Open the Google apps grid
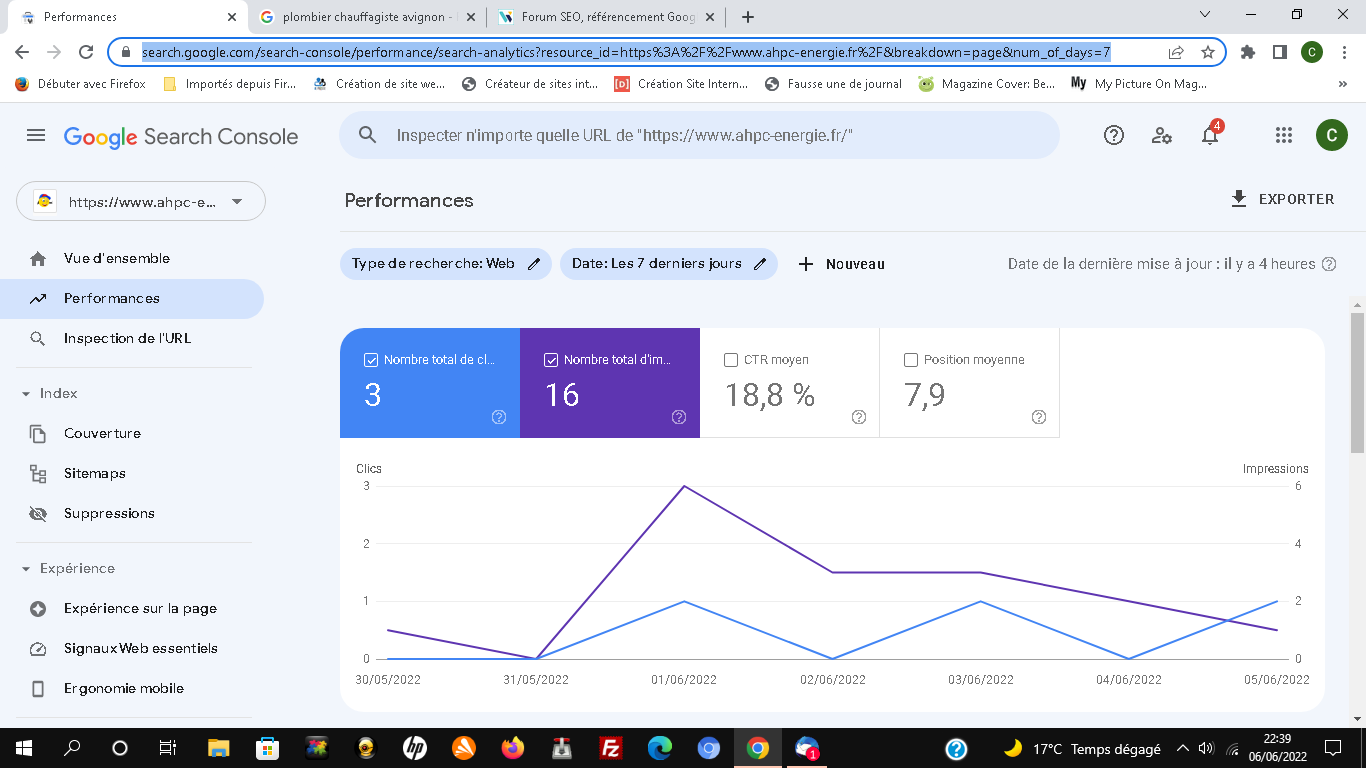This screenshot has width=1366, height=768. 1284,135
